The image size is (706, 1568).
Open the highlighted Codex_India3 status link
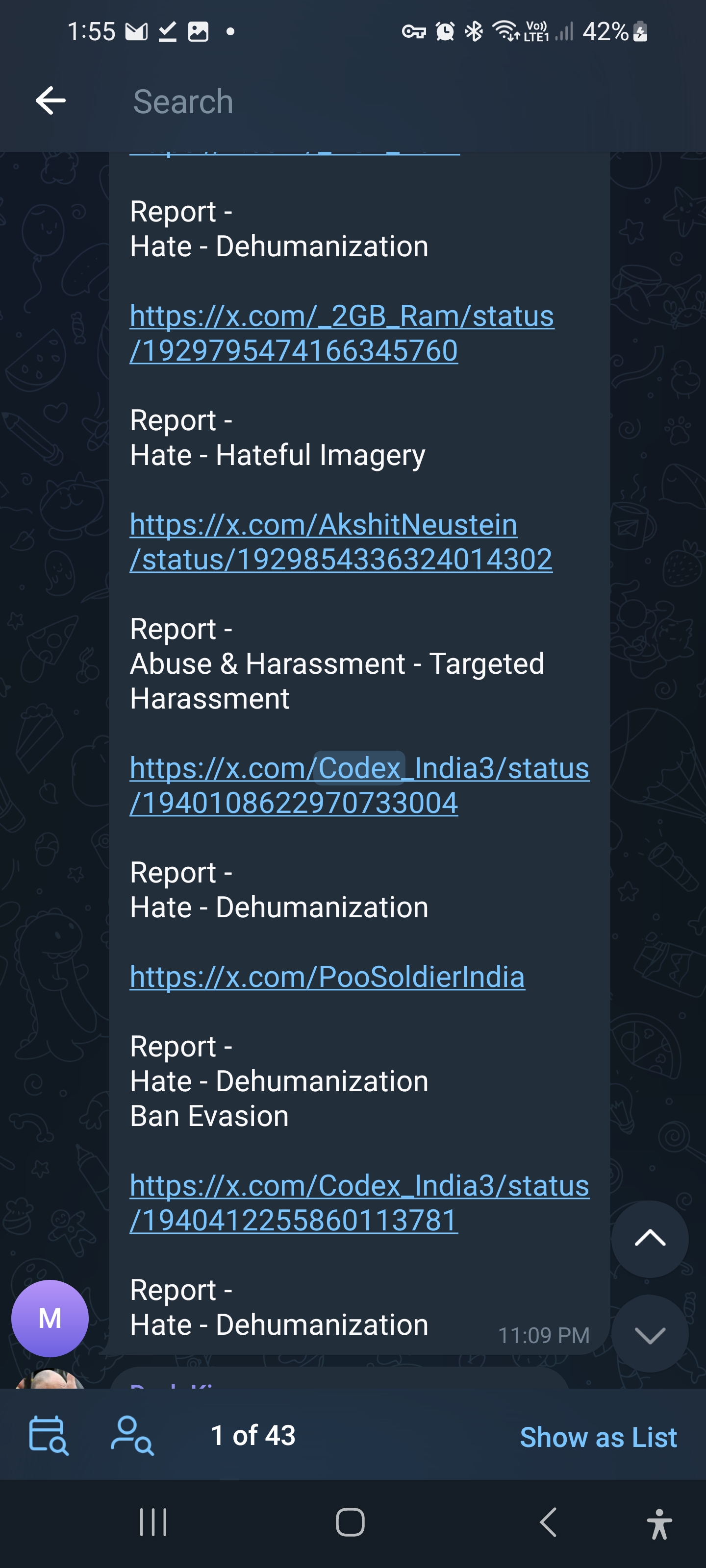pyautogui.click(x=359, y=785)
